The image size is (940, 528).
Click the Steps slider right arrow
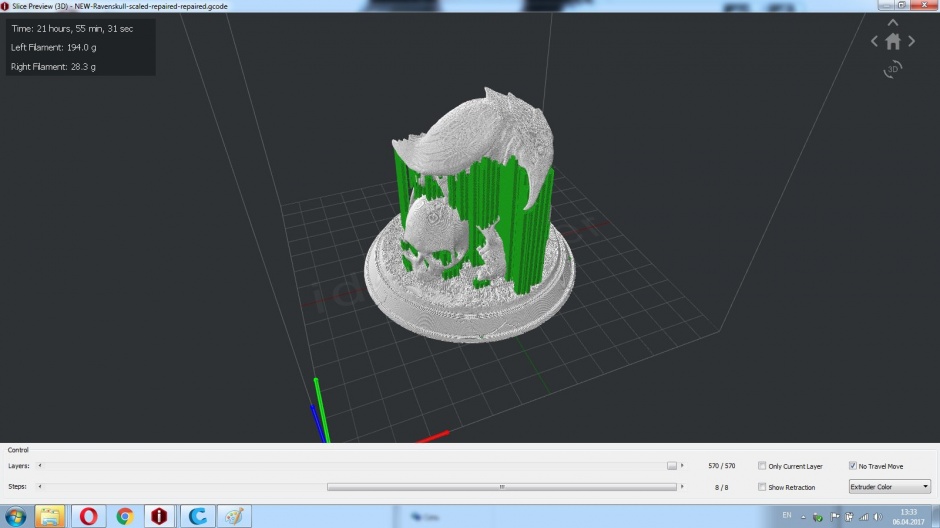(x=682, y=487)
